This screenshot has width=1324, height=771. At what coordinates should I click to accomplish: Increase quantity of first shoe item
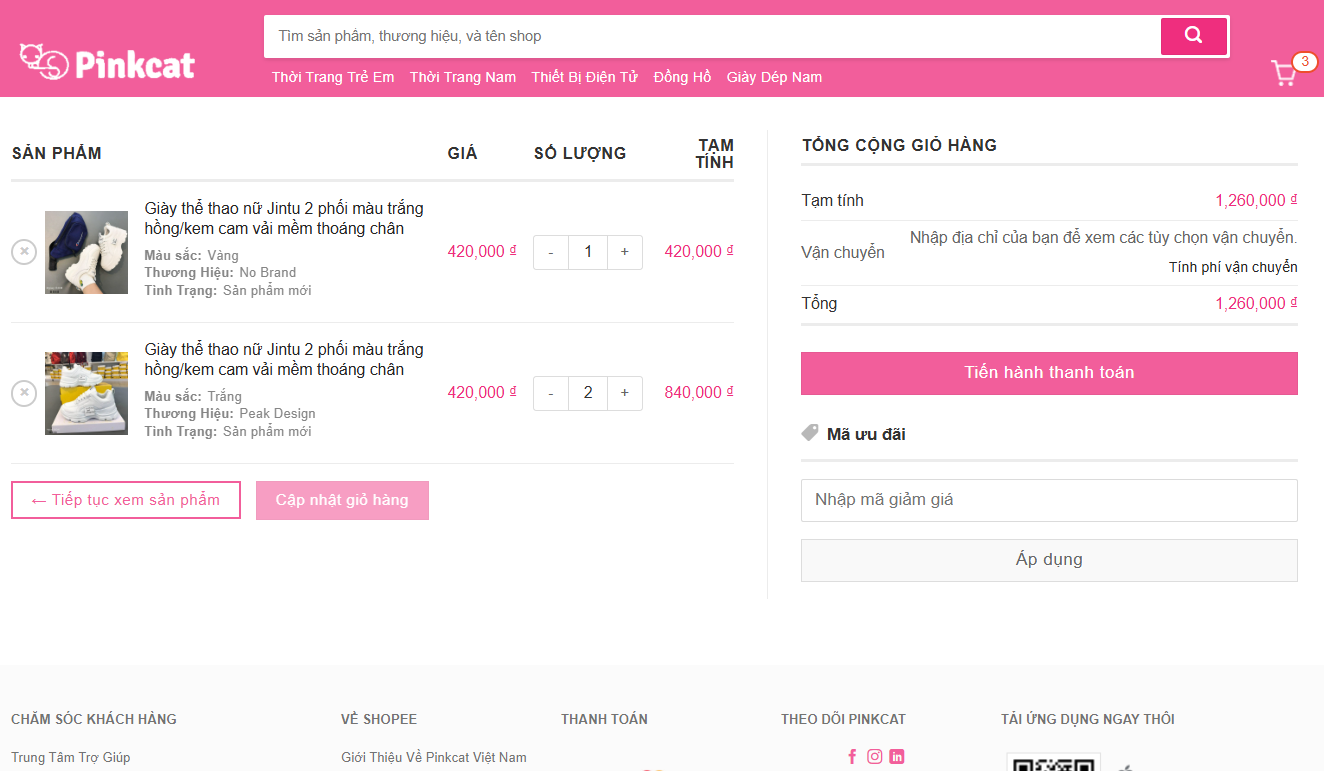(x=625, y=252)
